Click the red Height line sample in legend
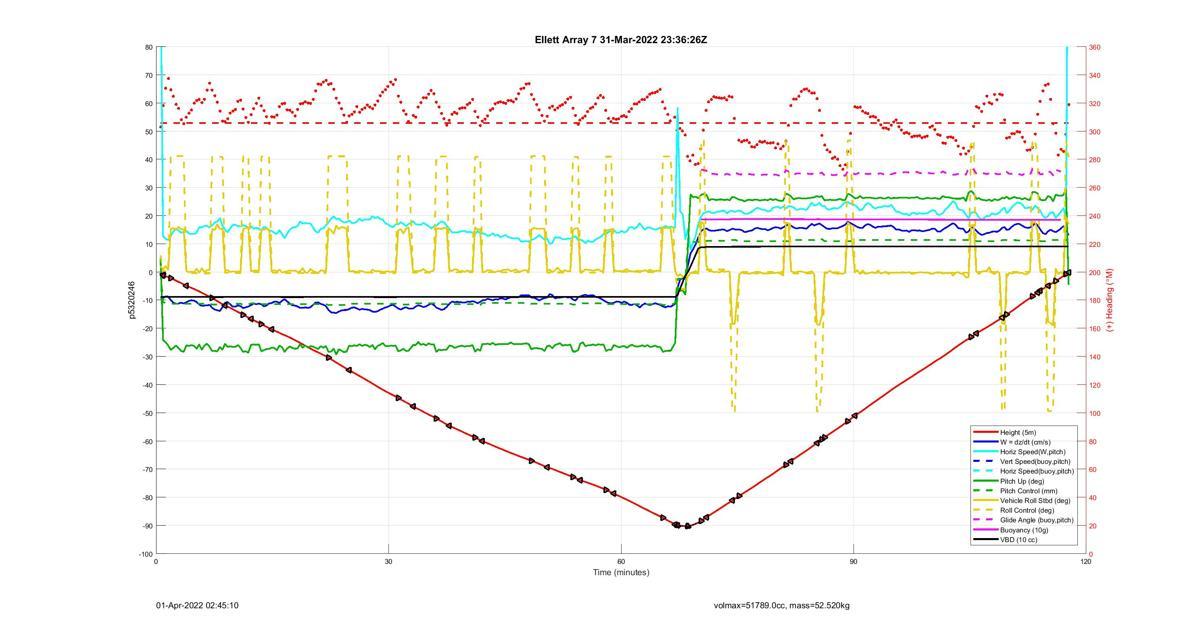Image resolution: width=1200 pixels, height=622 pixels. 984,432
